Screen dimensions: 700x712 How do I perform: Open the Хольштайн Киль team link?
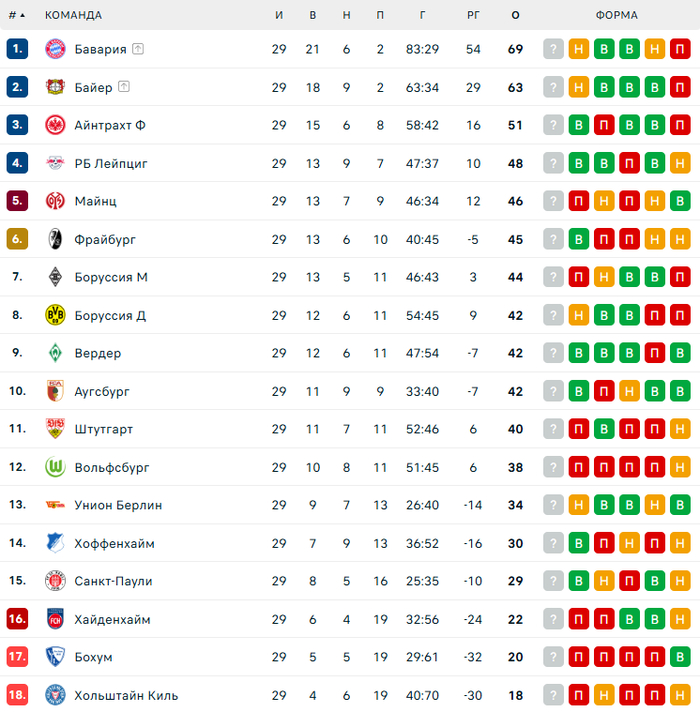126,695
